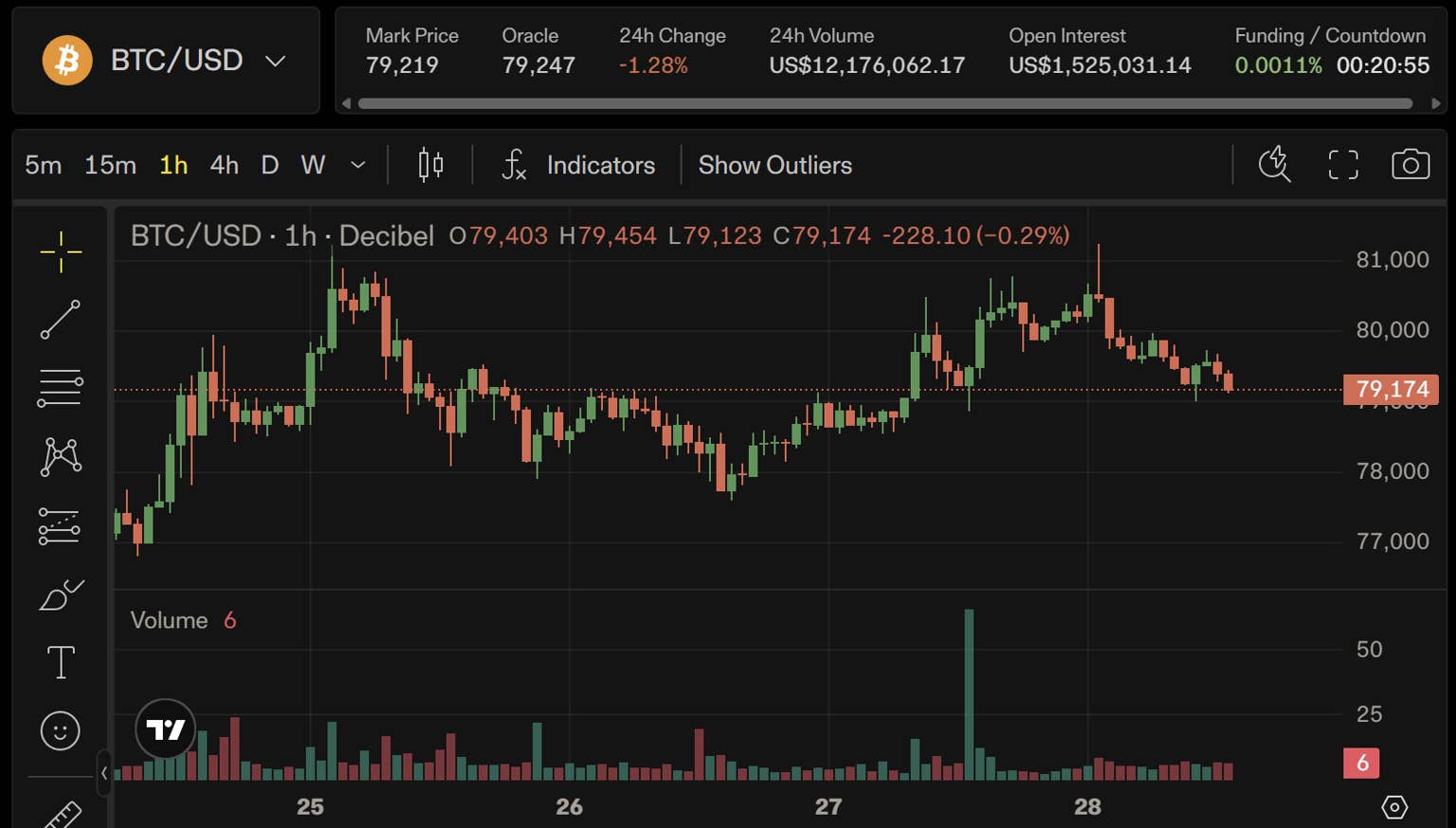Open the Indicators menu
Image resolution: width=1456 pixels, height=828 pixels.
coord(578,165)
